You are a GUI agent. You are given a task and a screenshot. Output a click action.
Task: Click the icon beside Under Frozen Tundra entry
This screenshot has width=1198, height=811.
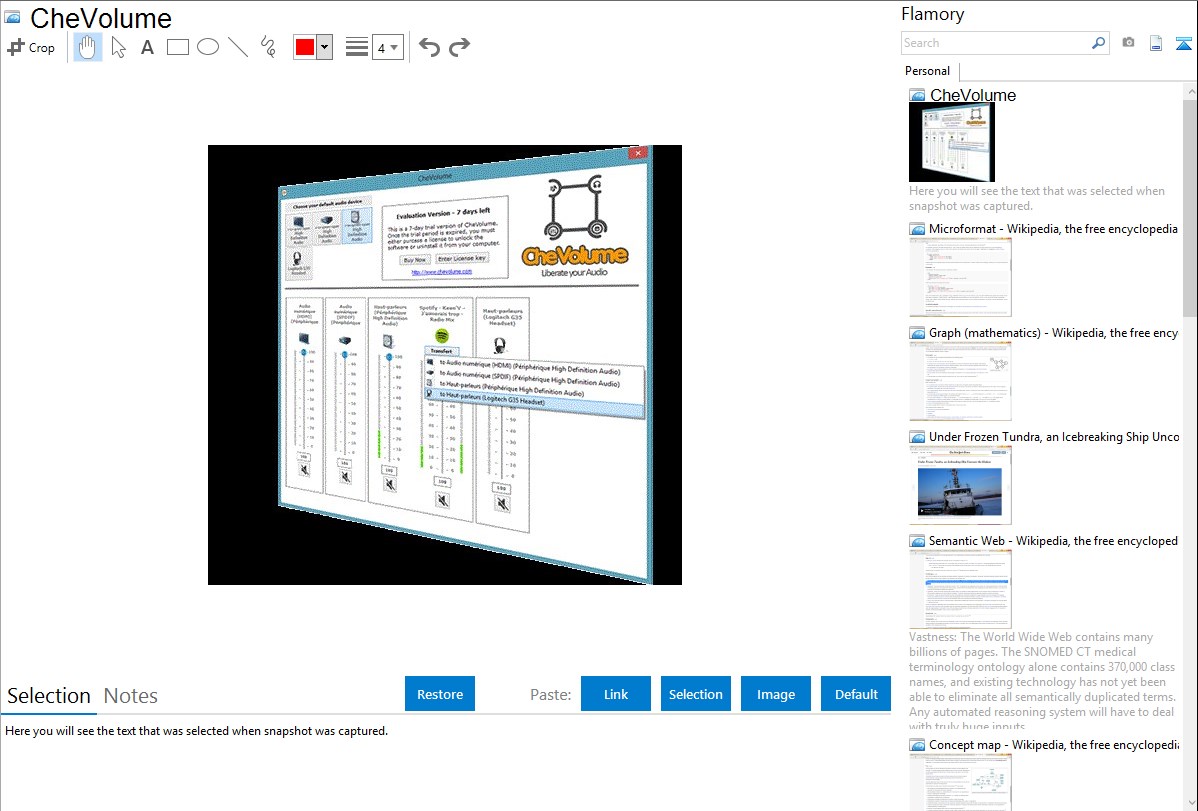pyautogui.click(x=917, y=437)
